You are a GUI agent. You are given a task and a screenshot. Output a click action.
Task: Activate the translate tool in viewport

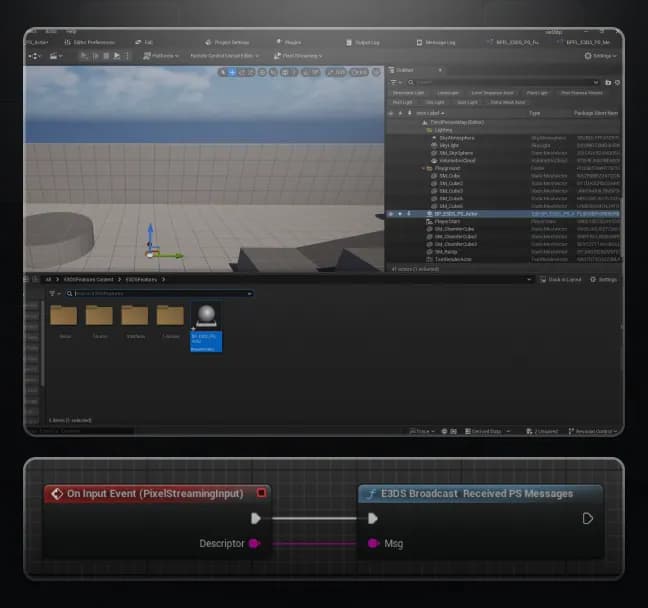[x=232, y=73]
